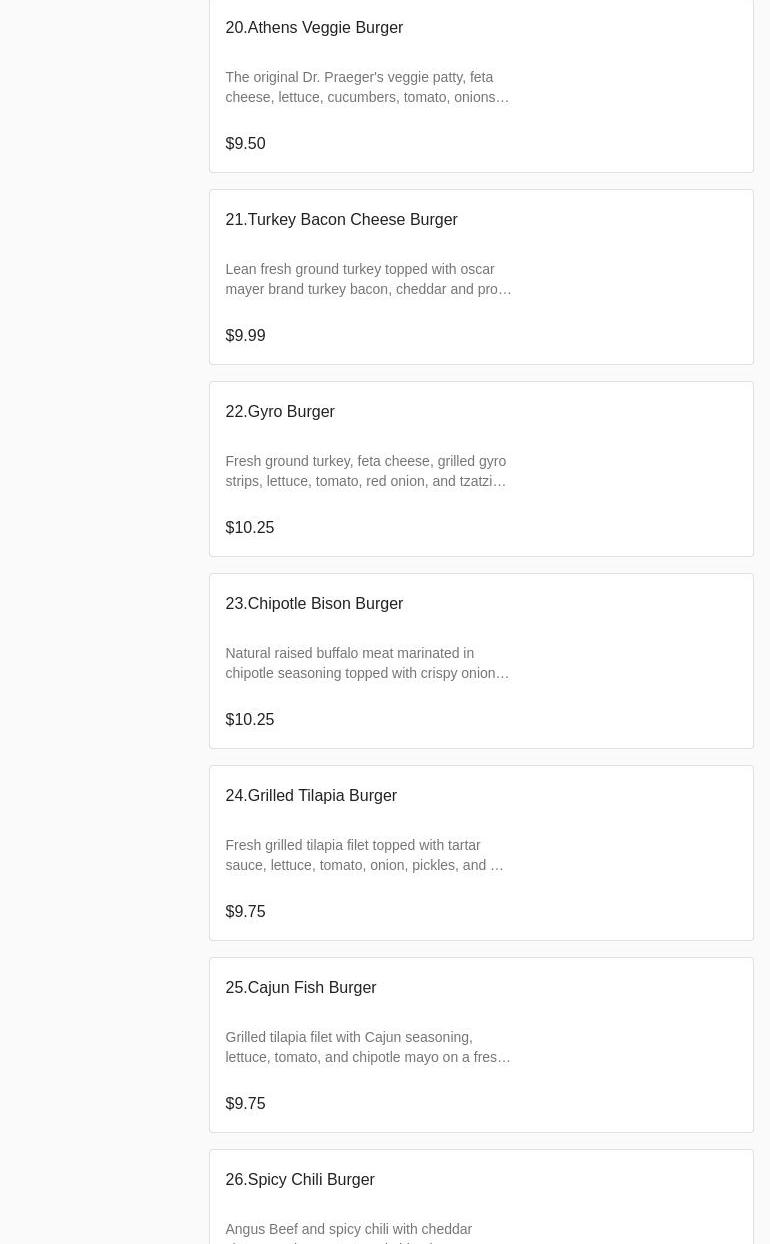
Task: Open the Gyro Burger menu item
Action: coord(280,412)
